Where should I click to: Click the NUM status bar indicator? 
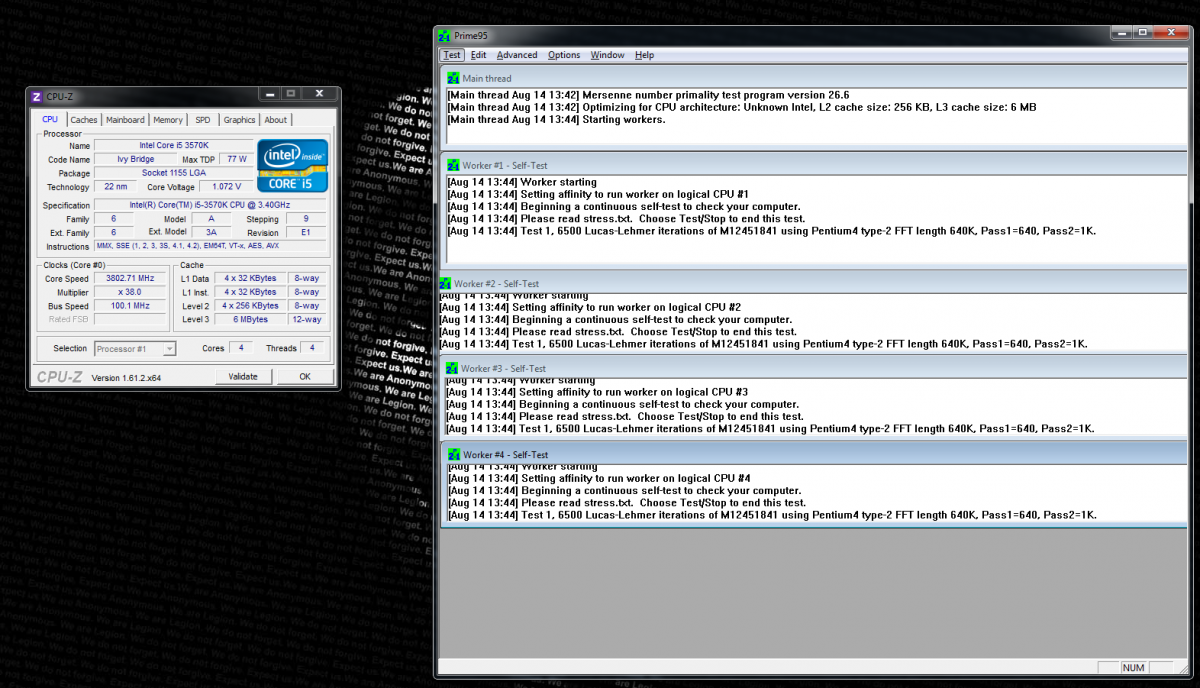tap(1134, 667)
